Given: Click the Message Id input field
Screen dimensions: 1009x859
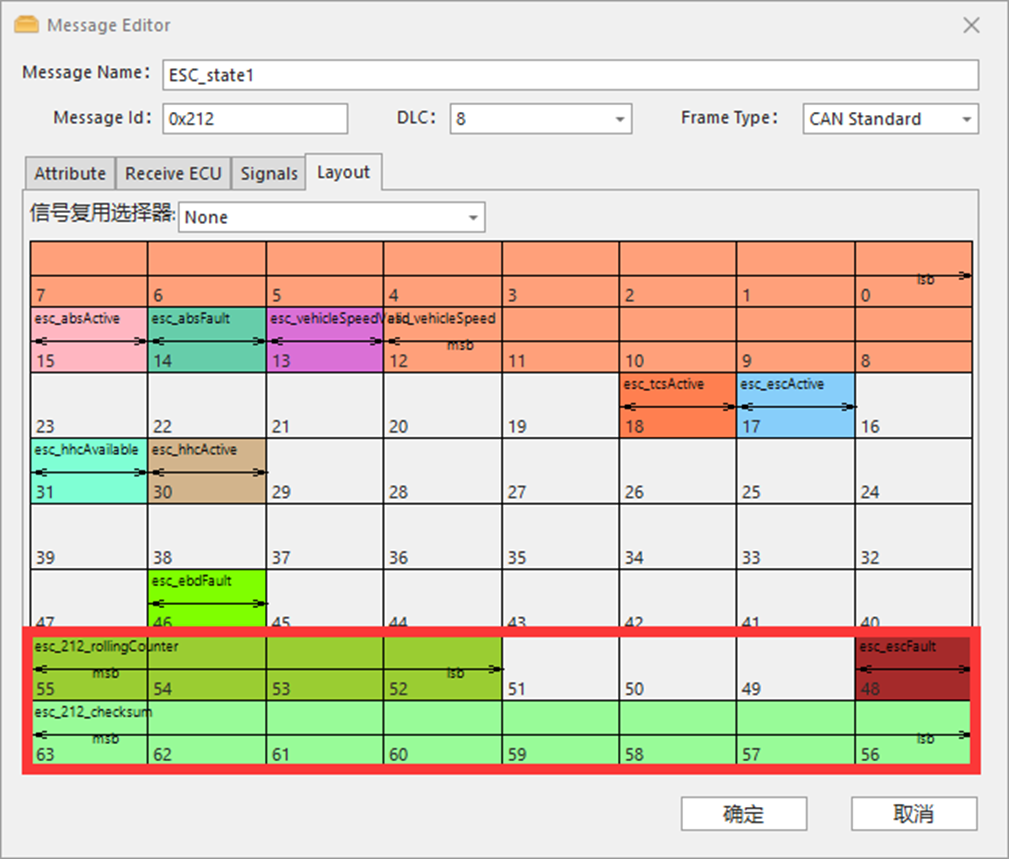Looking at the screenshot, I should click(255, 118).
